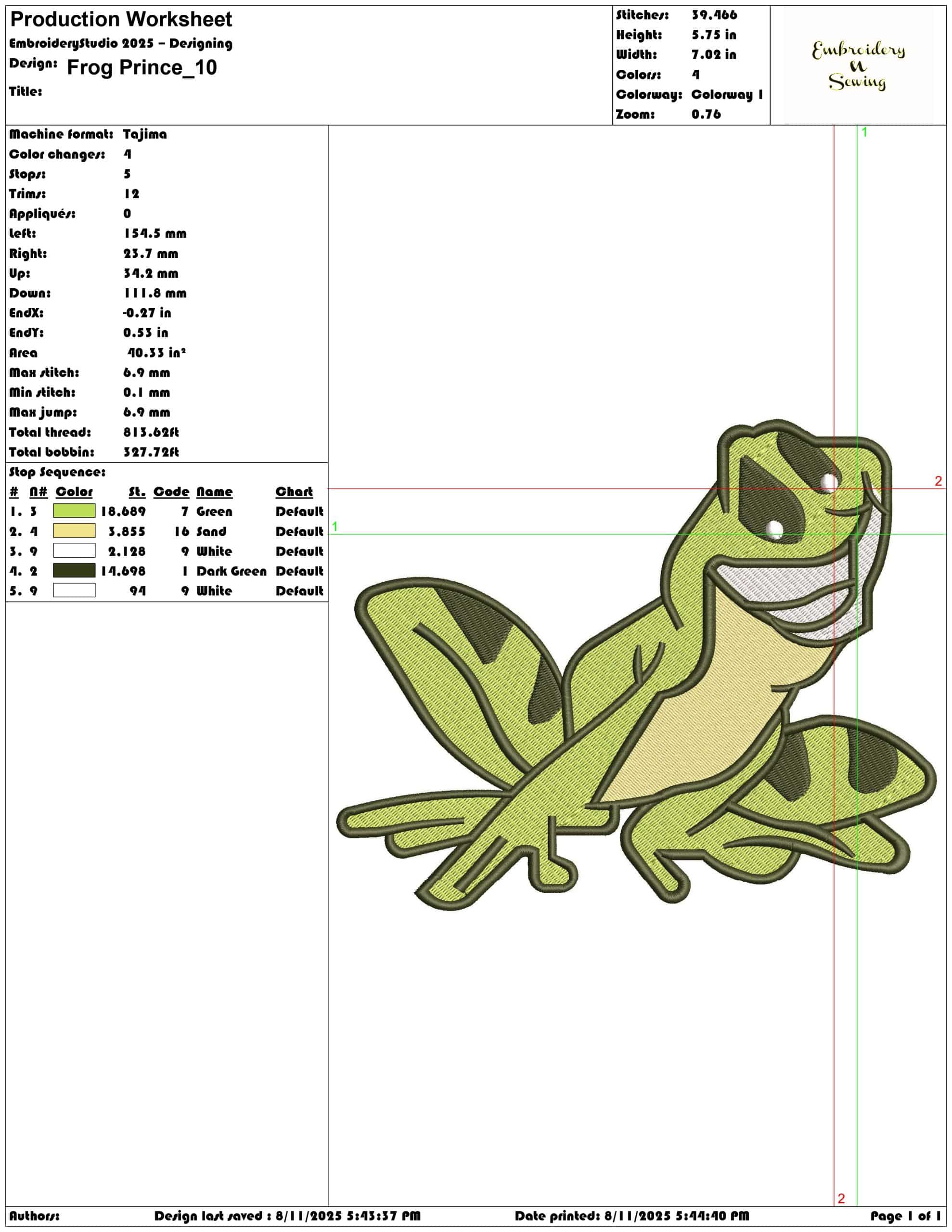Click the Total bobbin value '327.72ft'
The image size is (952, 1232).
coord(151,452)
